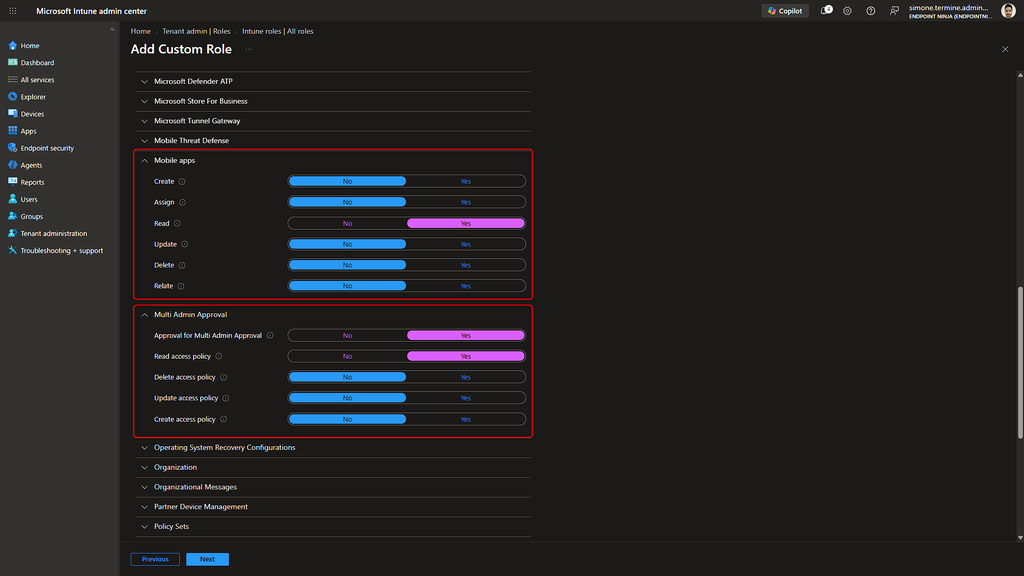Image resolution: width=1024 pixels, height=576 pixels.
Task: Click the page vertical scrollbar thumb
Action: (1020, 362)
